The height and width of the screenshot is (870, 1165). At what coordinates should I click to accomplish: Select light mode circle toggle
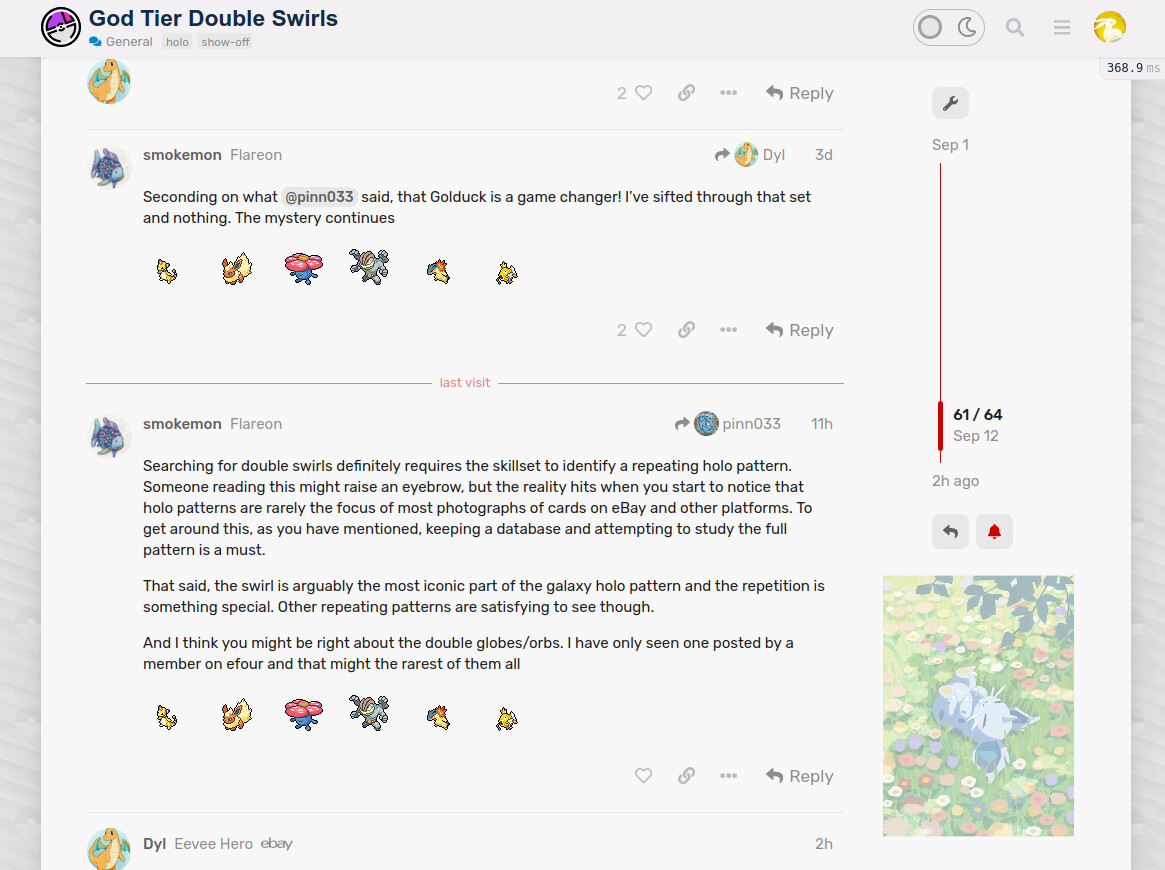pyautogui.click(x=929, y=28)
